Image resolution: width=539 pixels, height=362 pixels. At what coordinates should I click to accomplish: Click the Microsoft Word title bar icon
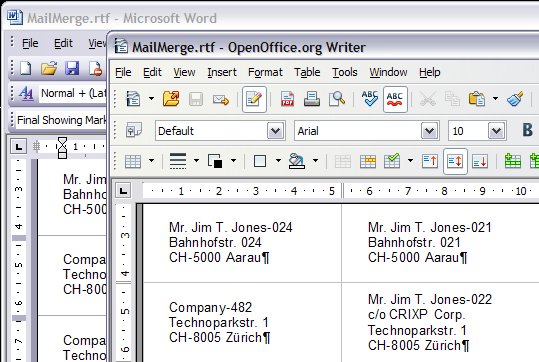(x=14, y=17)
